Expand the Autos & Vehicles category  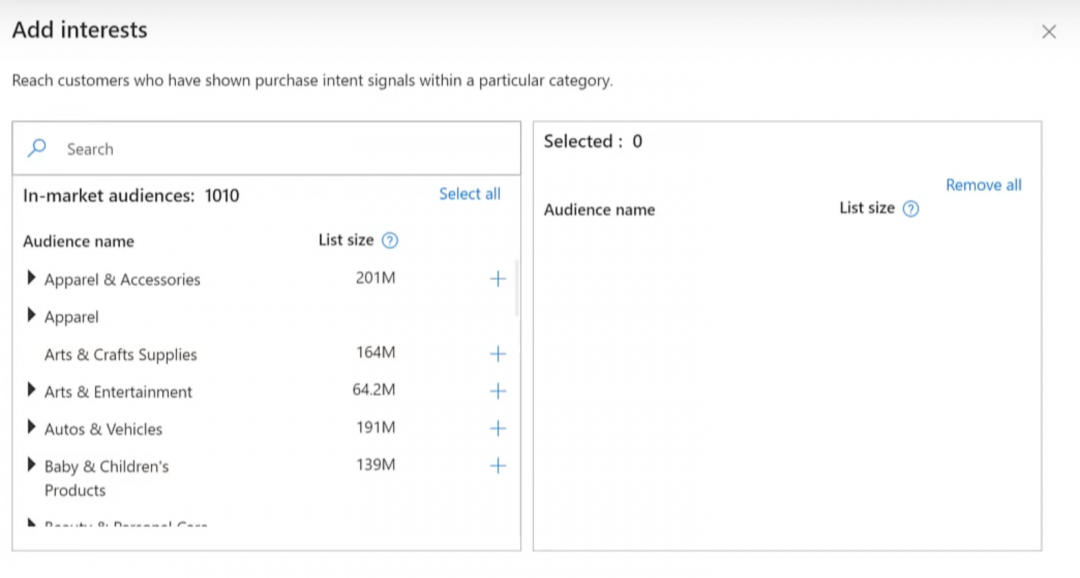tap(31, 427)
